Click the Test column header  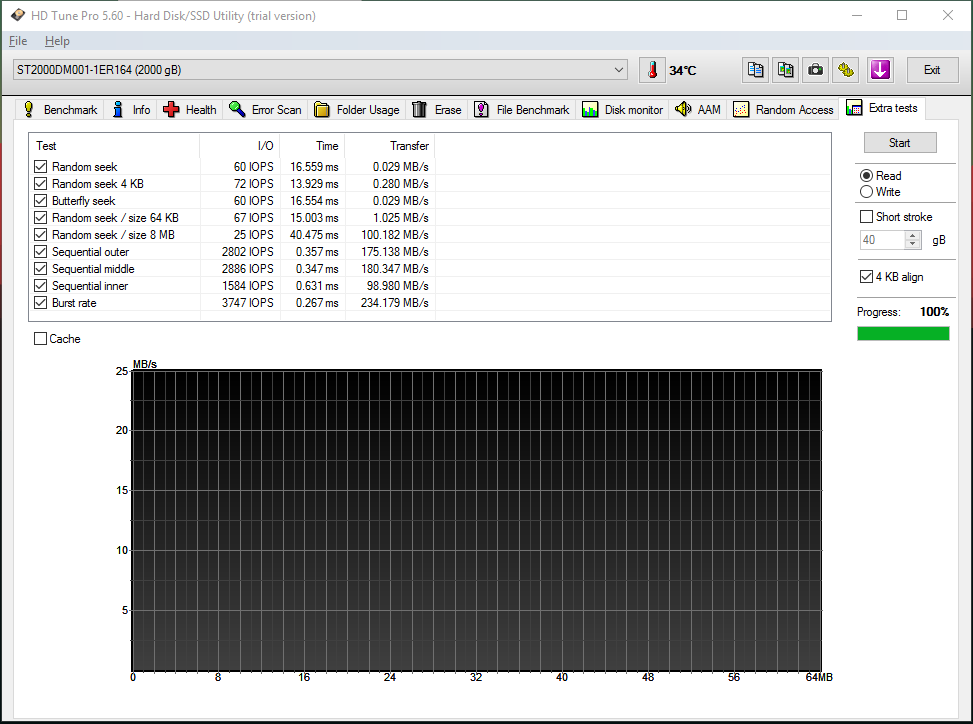coord(114,146)
